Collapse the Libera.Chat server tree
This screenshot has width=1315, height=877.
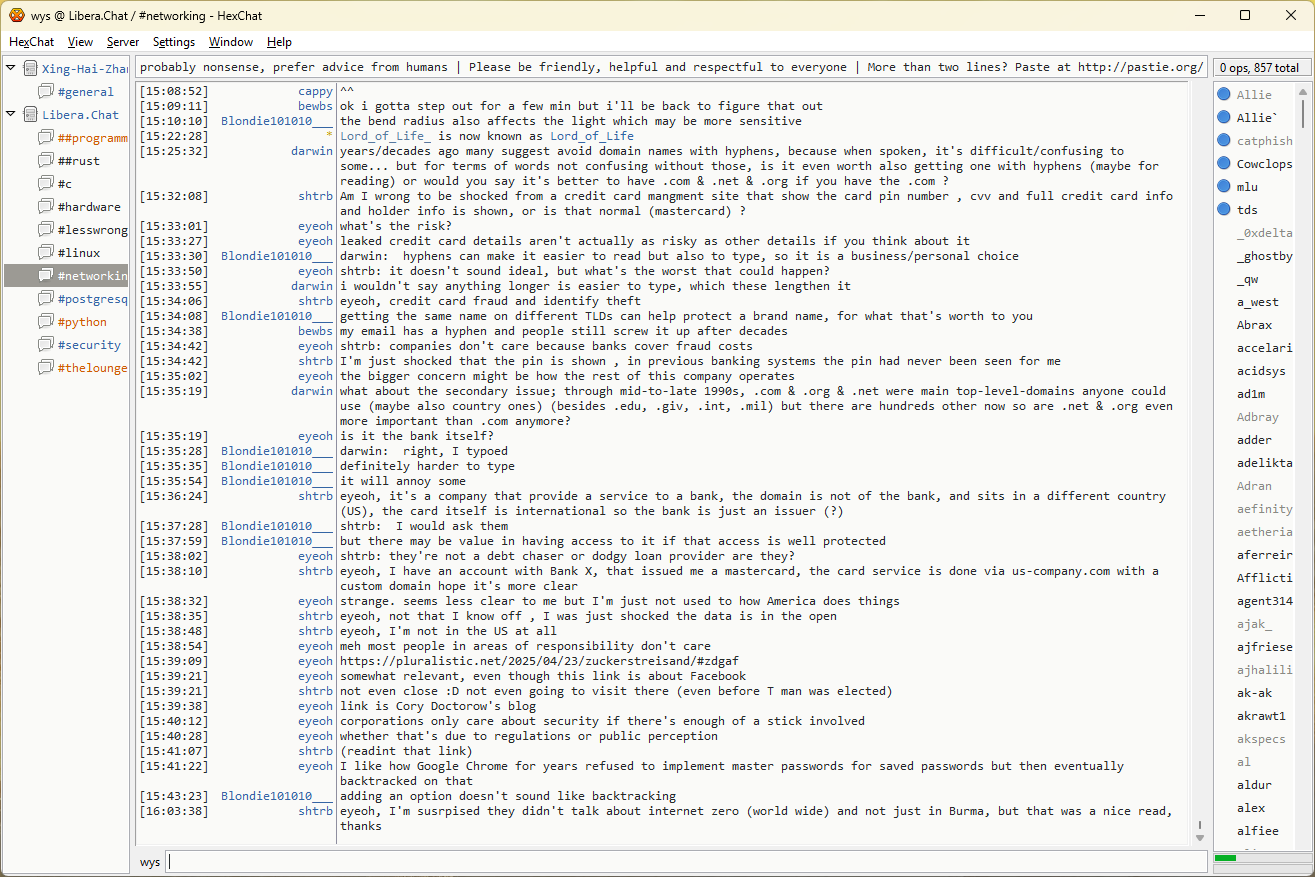[11, 115]
